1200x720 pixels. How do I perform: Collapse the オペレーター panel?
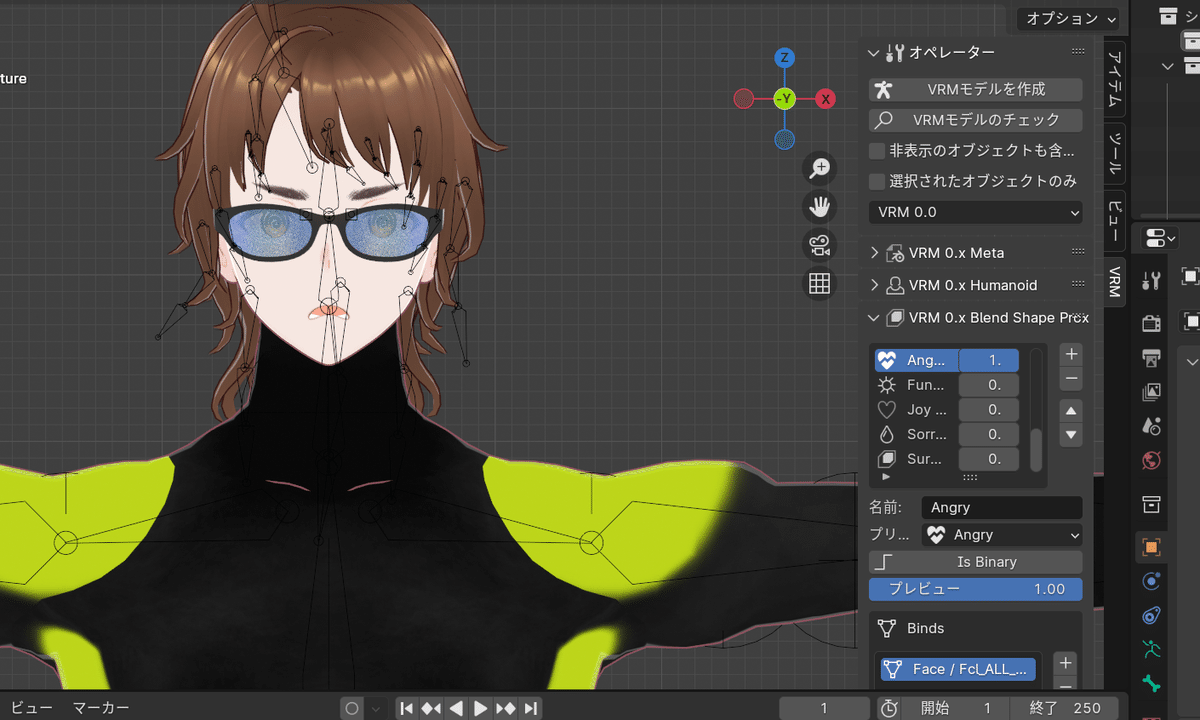[x=873, y=52]
